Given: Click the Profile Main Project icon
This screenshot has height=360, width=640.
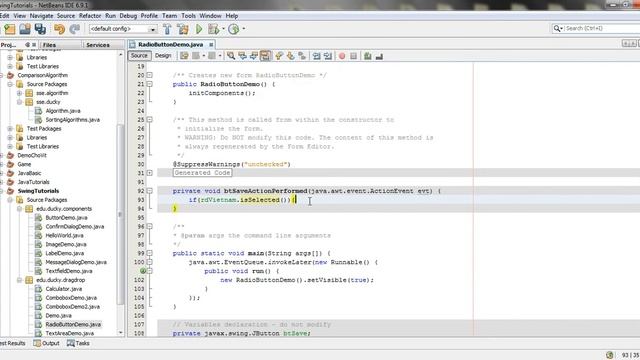Looking at the screenshot, I should tap(233, 29).
